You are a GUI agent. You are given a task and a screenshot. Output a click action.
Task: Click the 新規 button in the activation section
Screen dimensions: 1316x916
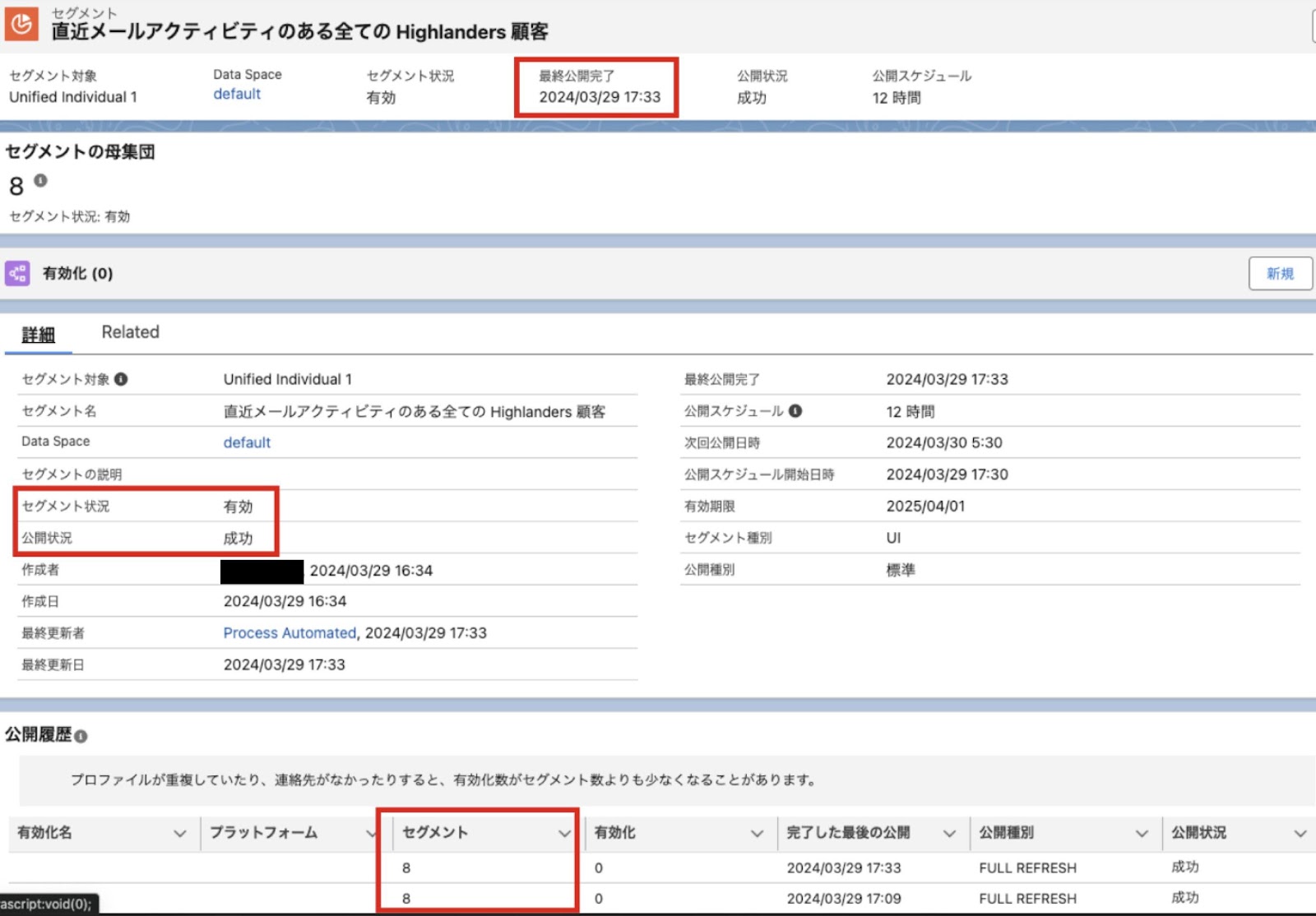point(1280,273)
